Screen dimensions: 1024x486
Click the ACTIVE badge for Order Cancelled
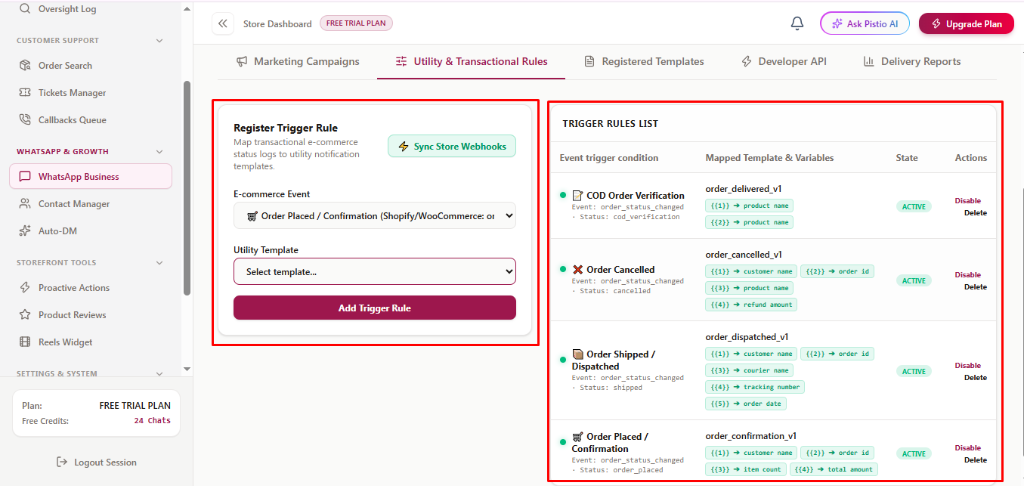pos(914,280)
